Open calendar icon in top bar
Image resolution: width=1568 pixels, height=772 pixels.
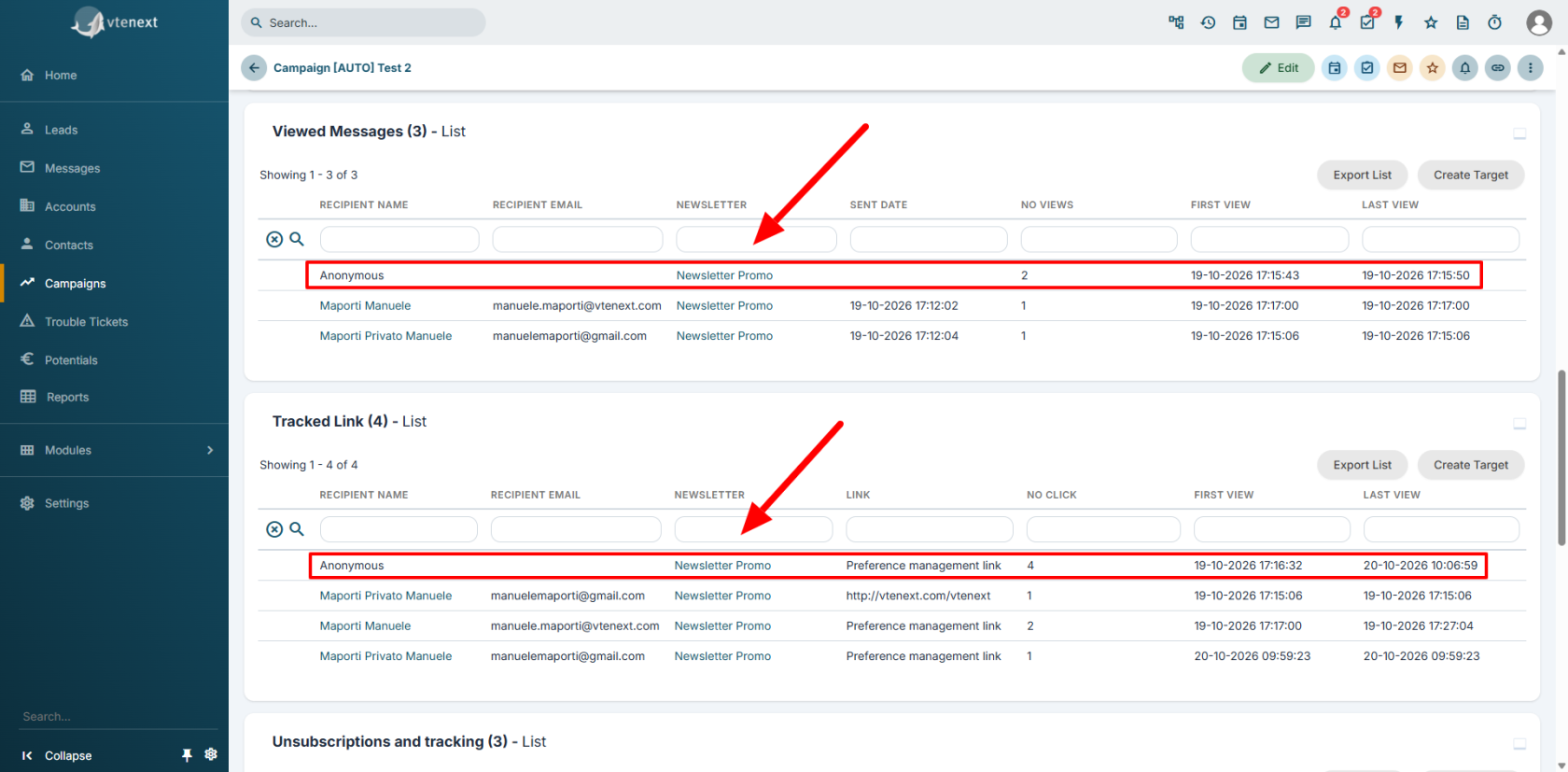(x=1239, y=22)
